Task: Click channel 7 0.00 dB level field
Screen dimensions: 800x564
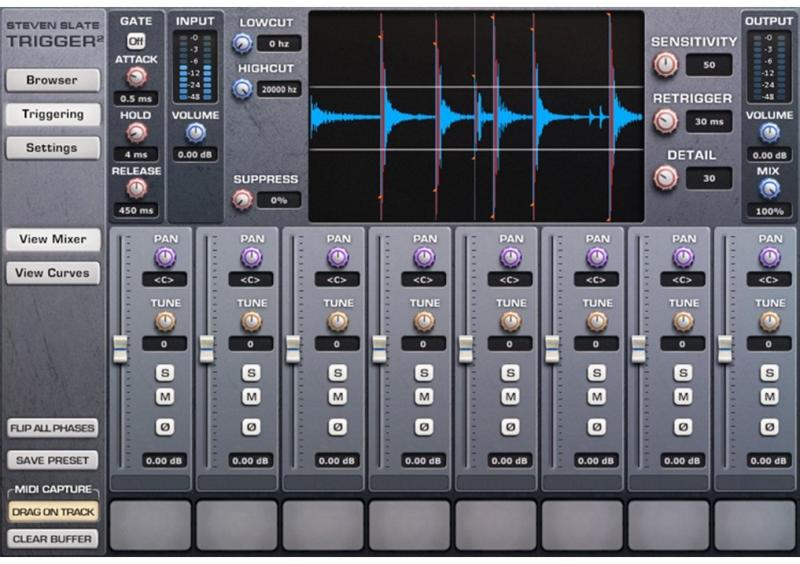Action: tap(682, 460)
